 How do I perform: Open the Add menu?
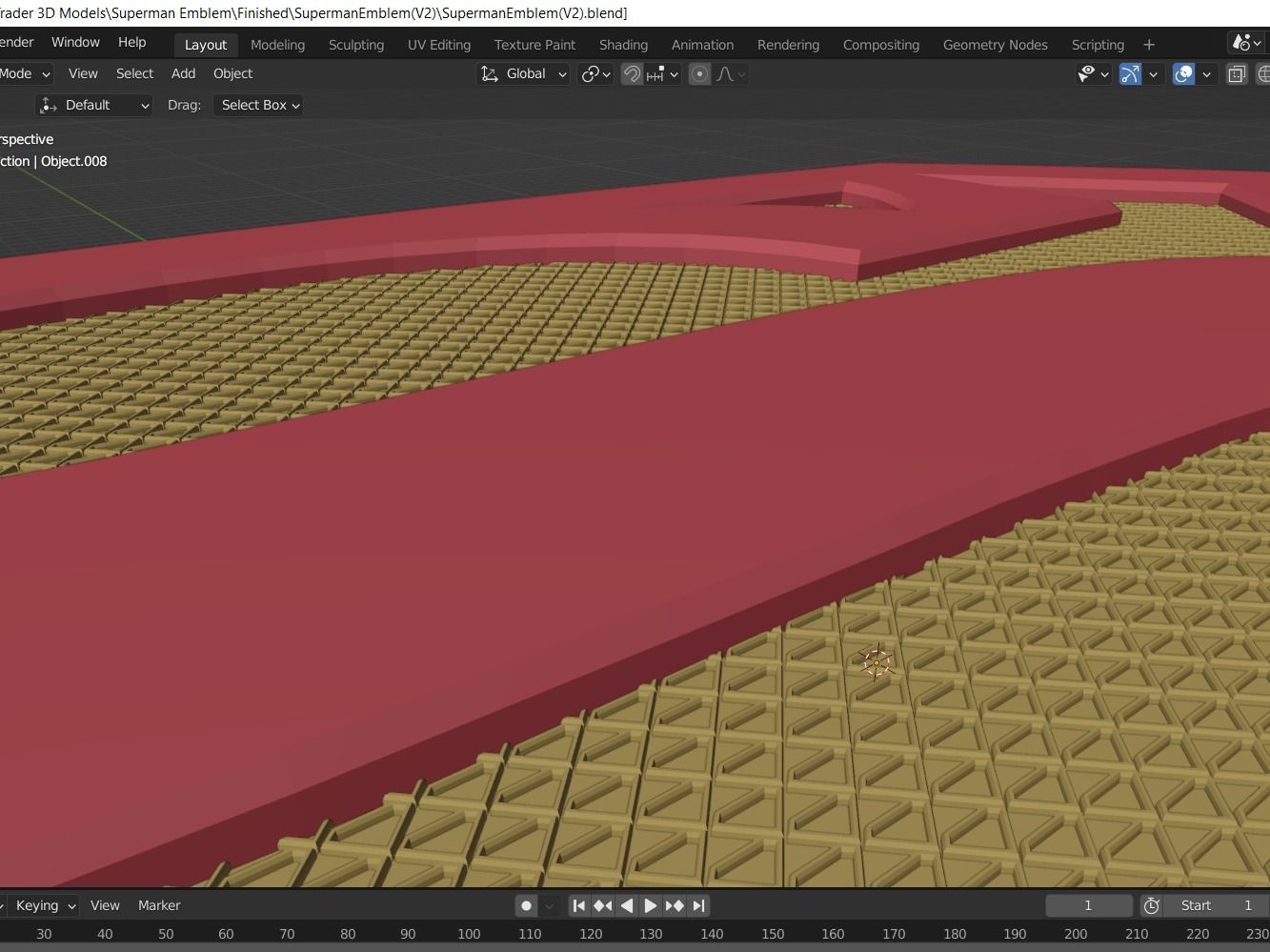183,73
